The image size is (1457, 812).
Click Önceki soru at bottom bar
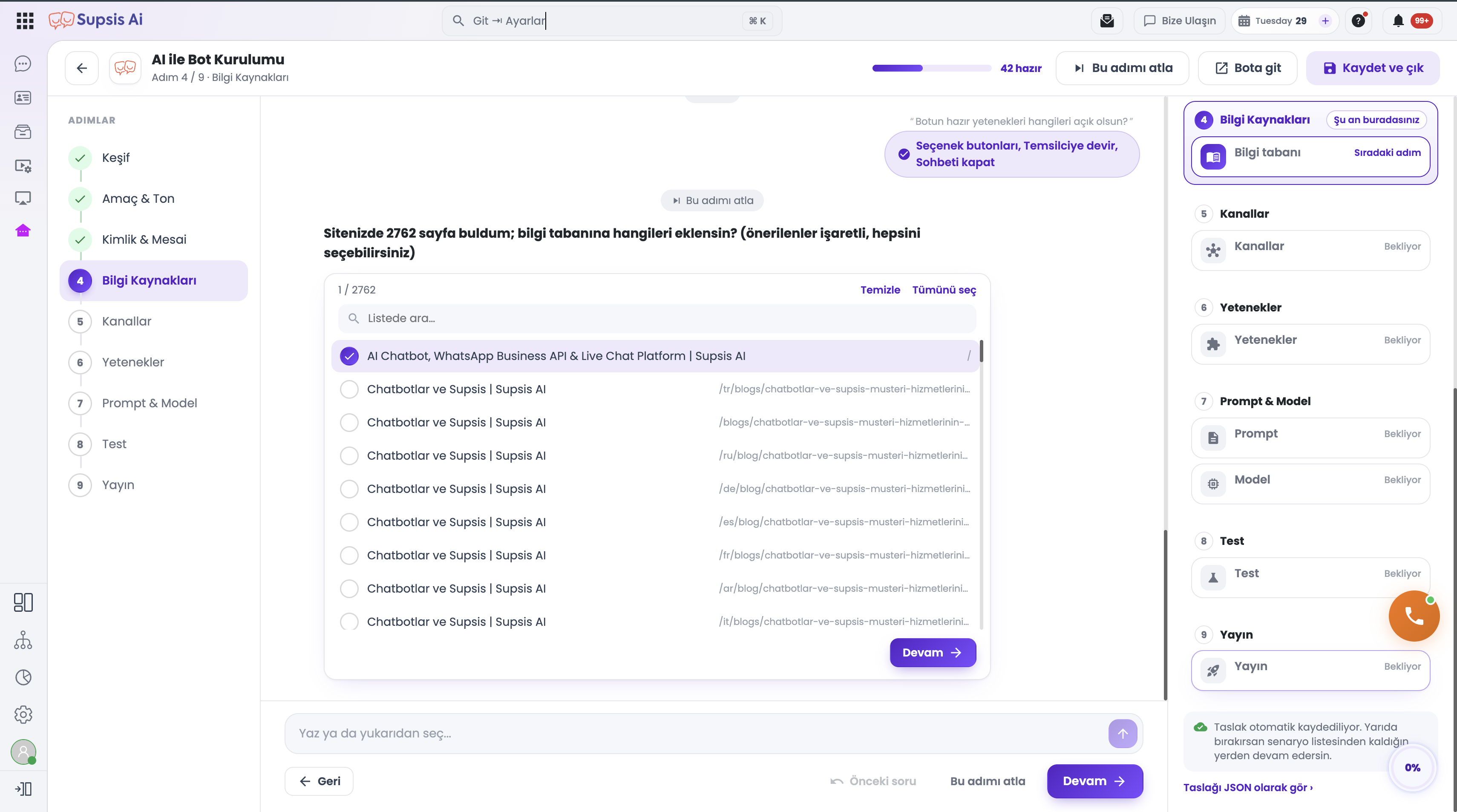[873, 781]
